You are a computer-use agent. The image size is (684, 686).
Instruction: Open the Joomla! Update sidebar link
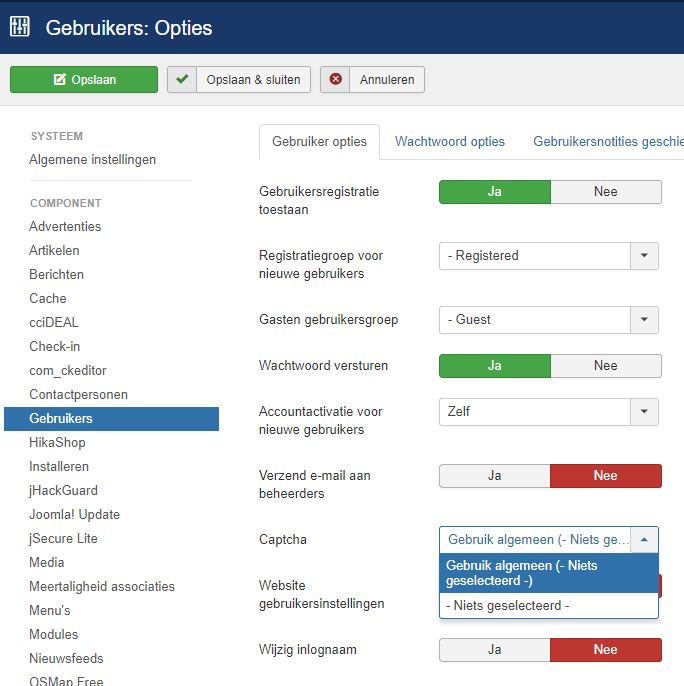74,514
